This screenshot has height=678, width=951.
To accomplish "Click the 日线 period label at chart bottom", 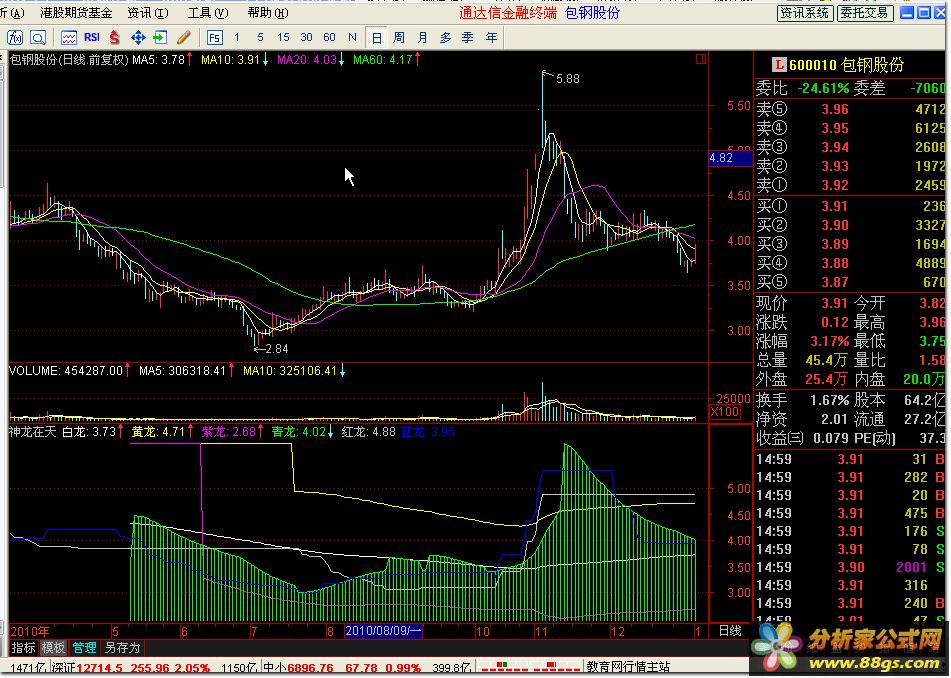I will tap(730, 631).
